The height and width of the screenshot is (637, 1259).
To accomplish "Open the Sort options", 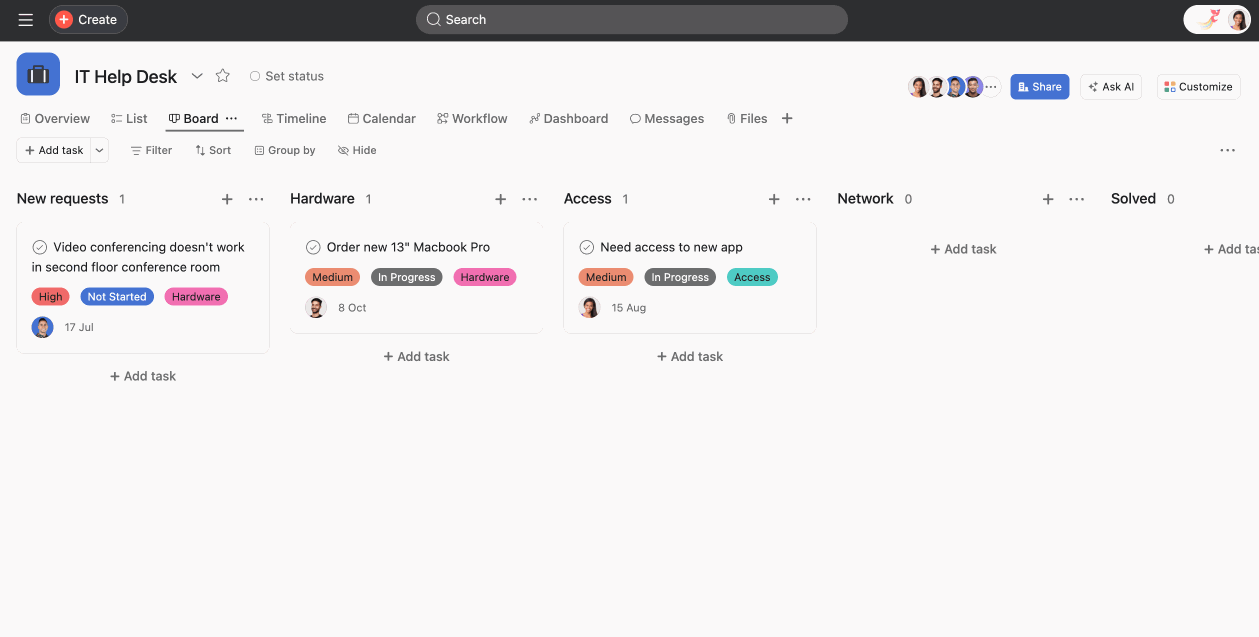I will coord(212,150).
